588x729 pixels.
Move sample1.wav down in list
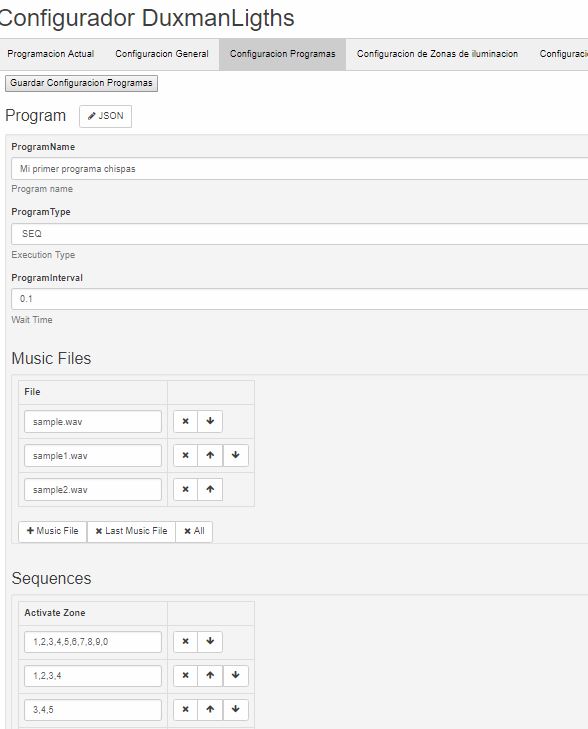(236, 455)
